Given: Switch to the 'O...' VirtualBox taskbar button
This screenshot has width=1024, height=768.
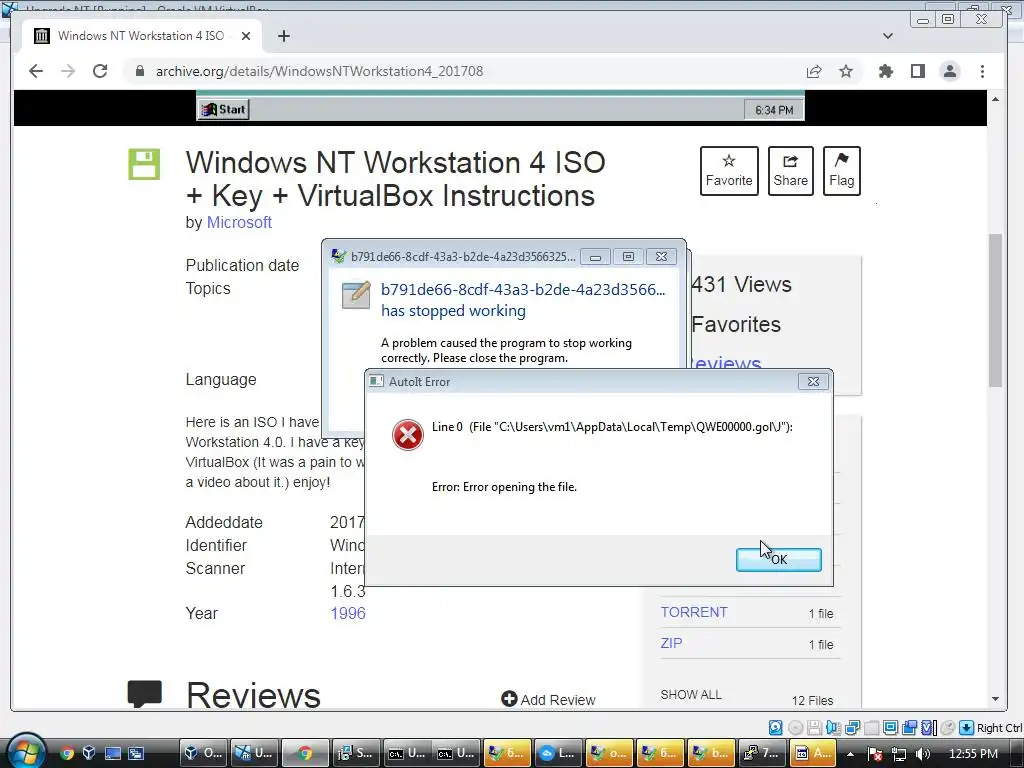Looking at the screenshot, I should click(x=203, y=753).
